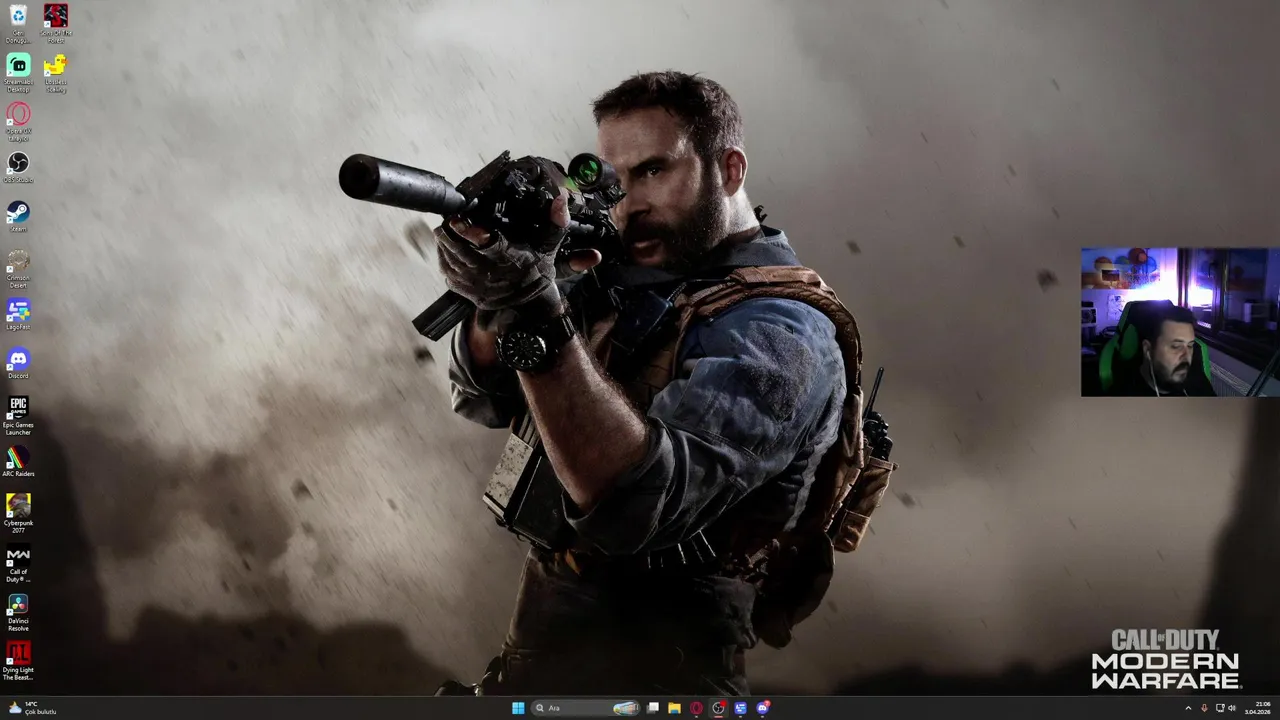Select the Opera GX desktop shortcut
Viewport: 1280px width, 720px height.
18,121
